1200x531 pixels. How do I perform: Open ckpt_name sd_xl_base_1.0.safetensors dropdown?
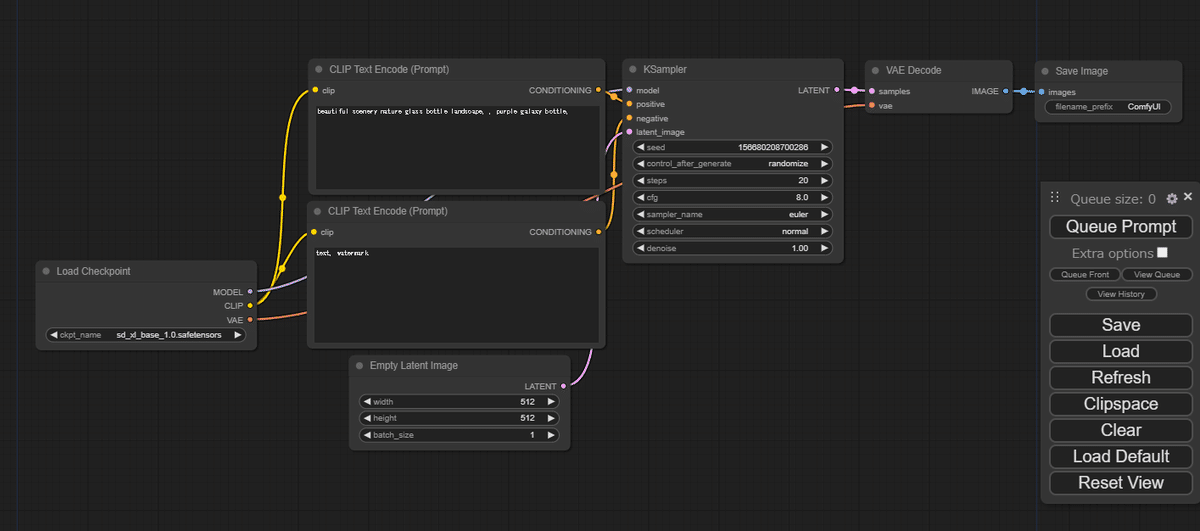146,335
